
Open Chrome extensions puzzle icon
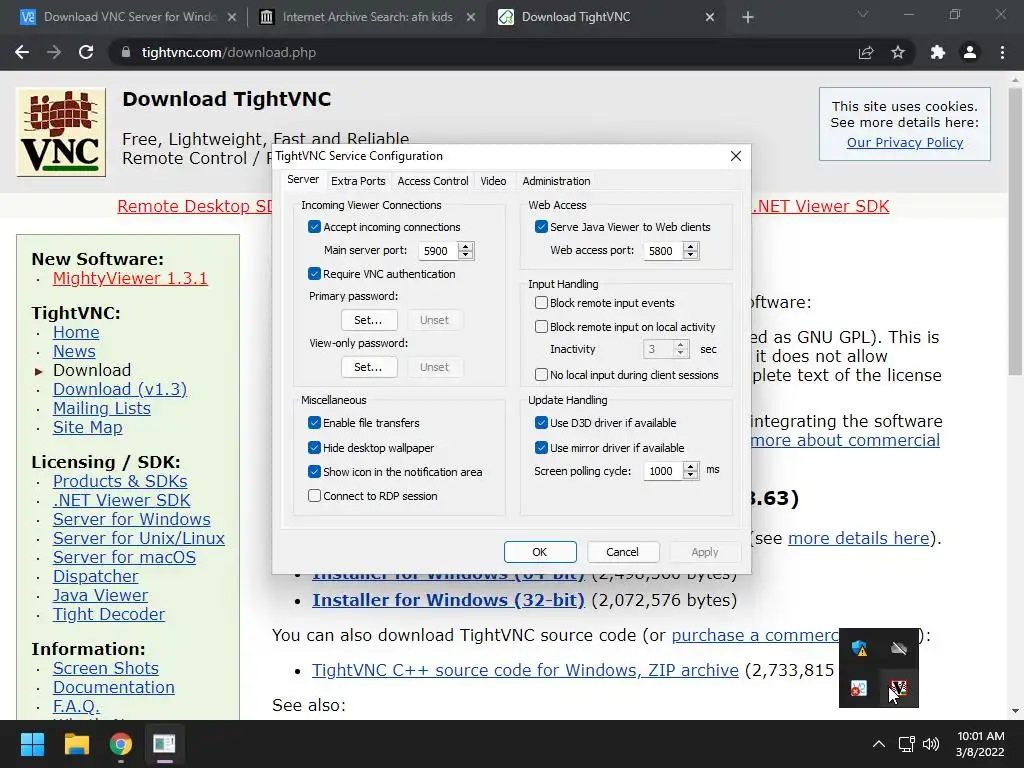pos(938,52)
